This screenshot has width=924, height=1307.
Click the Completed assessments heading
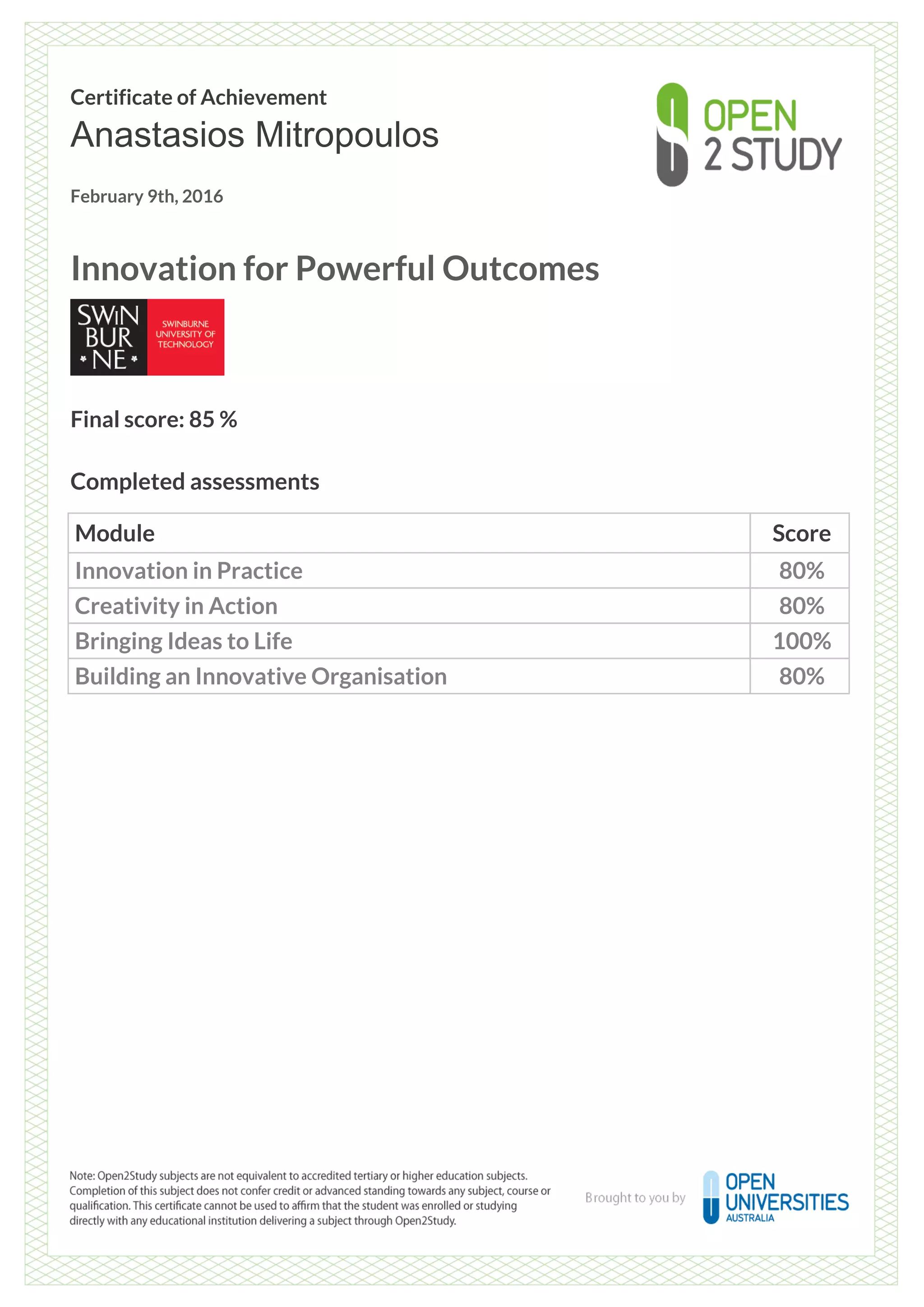pyautogui.click(x=194, y=482)
